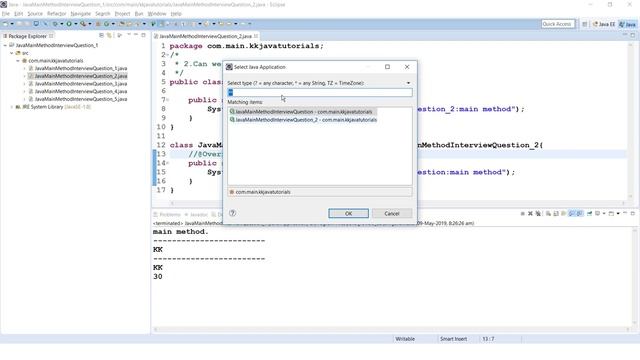The height and width of the screenshot is (360, 640).
Task: Open the File menu
Action: click(x=5, y=13)
